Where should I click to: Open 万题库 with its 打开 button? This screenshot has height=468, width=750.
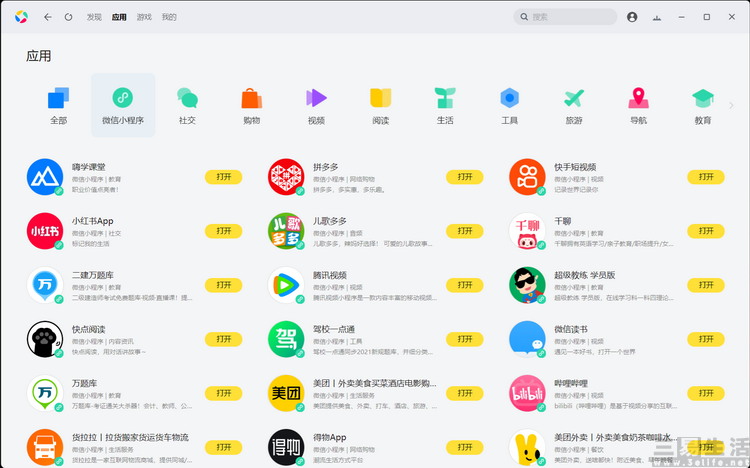point(224,393)
